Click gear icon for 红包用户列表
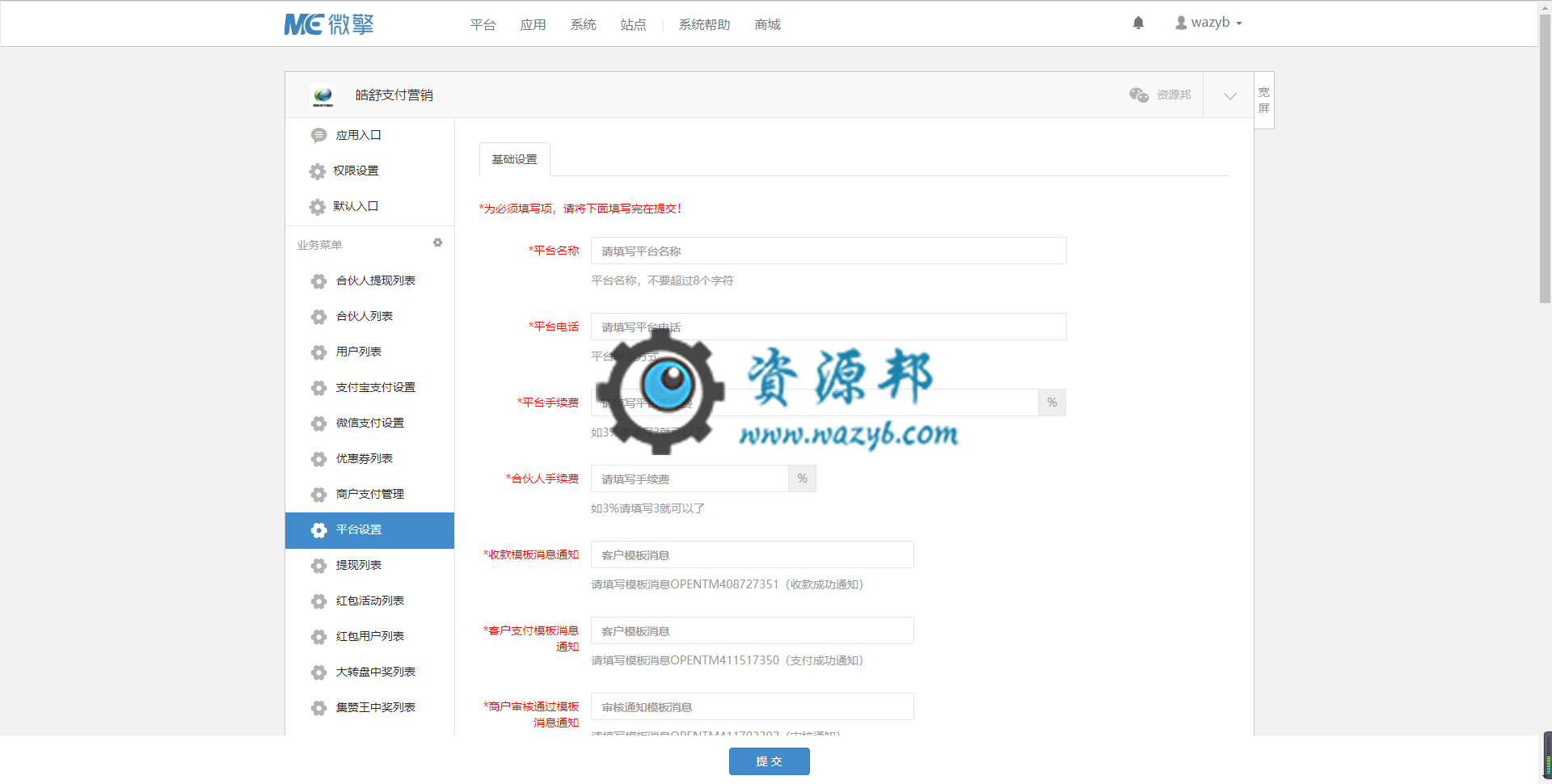This screenshot has height=784, width=1552. pyautogui.click(x=318, y=636)
